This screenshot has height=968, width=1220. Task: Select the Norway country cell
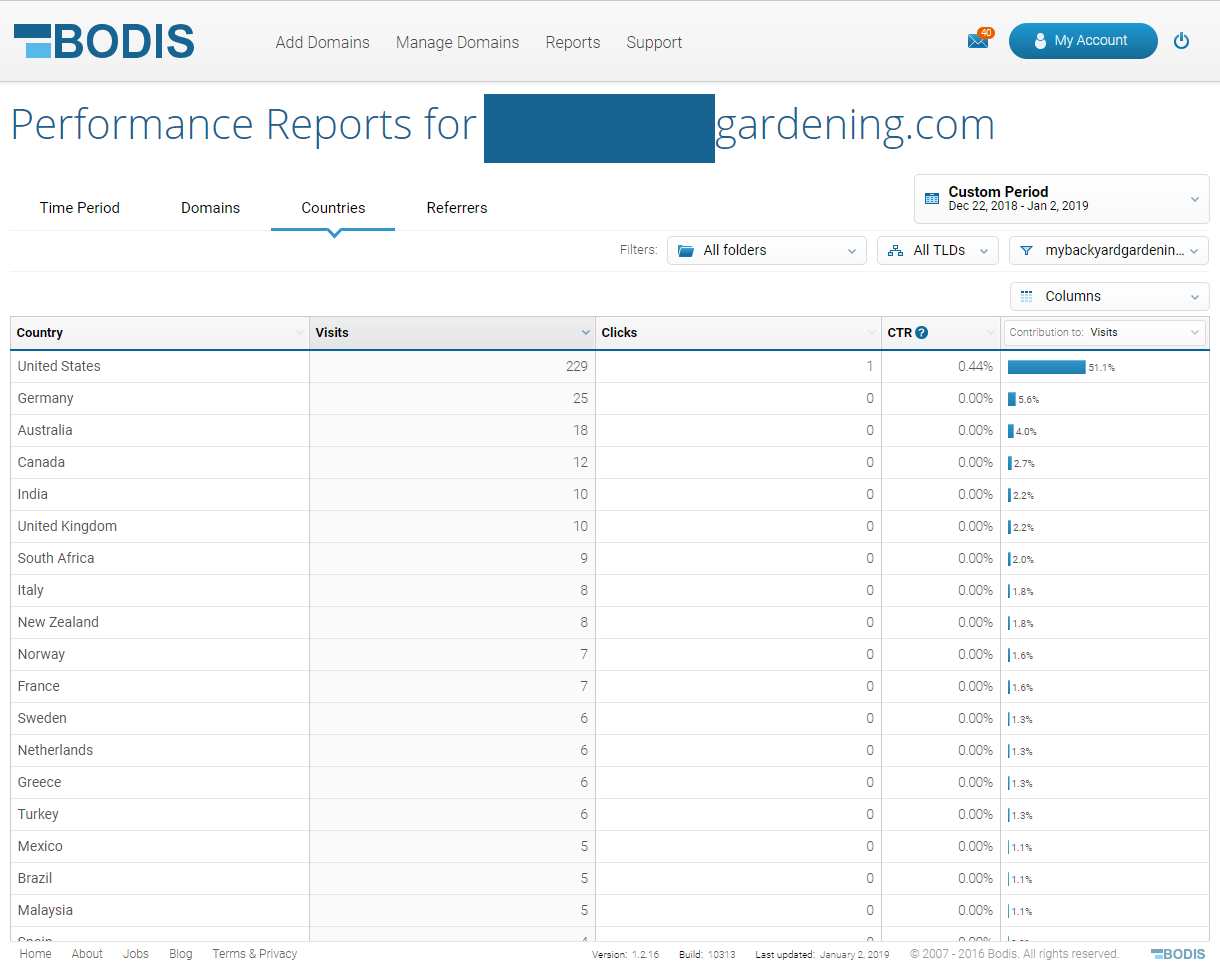pyautogui.click(x=160, y=655)
